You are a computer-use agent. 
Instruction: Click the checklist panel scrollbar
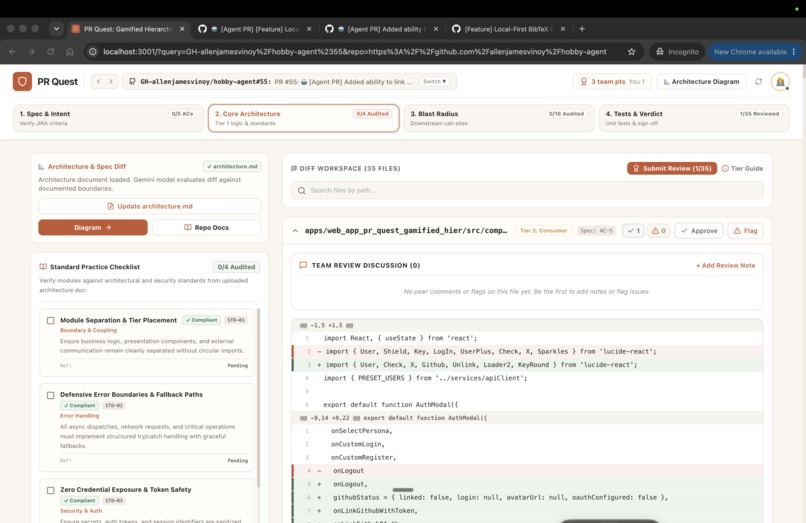[x=258, y=397]
